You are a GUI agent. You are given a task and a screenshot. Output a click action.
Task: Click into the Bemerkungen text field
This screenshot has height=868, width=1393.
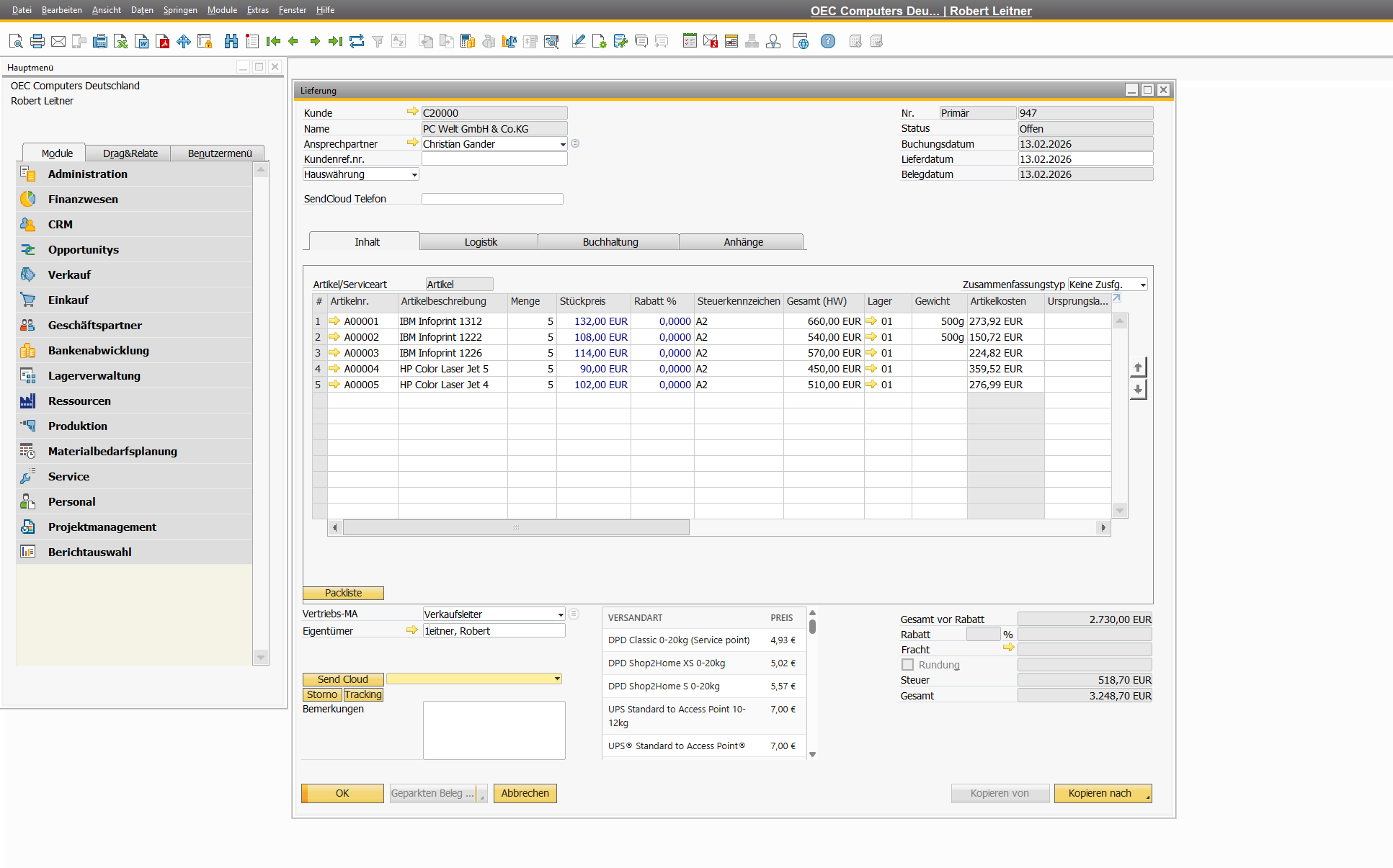click(494, 730)
